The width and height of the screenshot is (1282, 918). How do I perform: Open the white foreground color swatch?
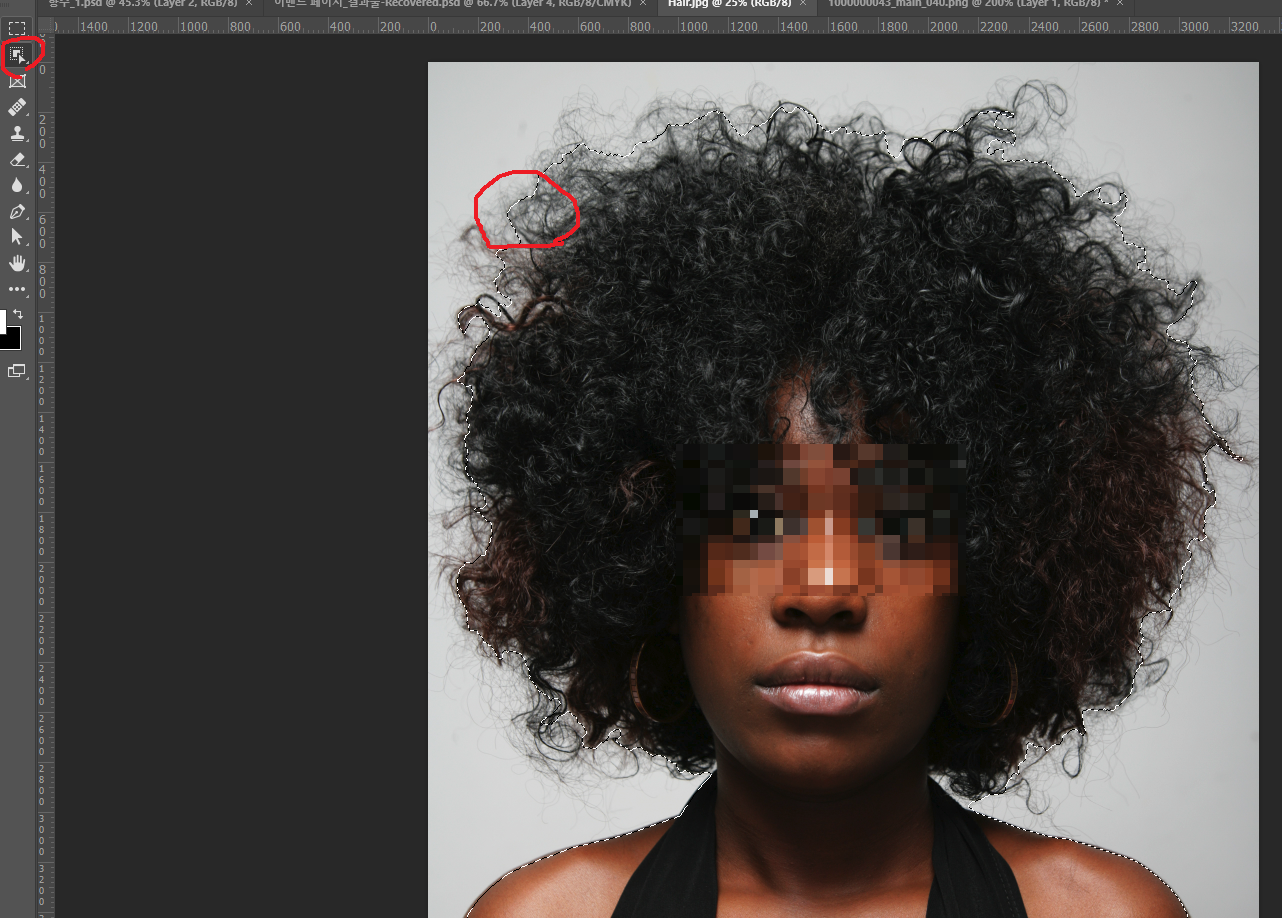2,320
